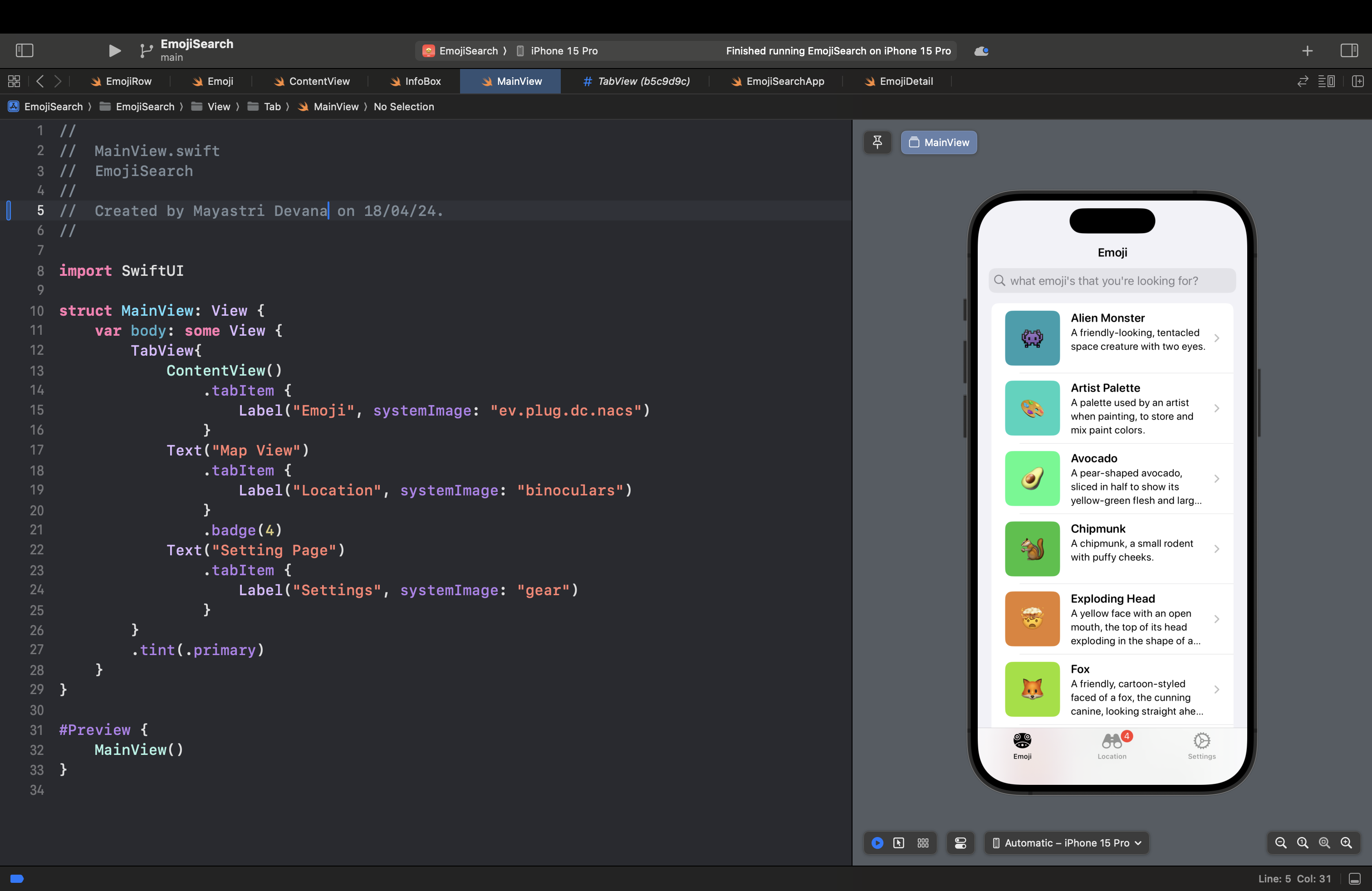The image size is (1372, 891).
Task: Enable the minimap from editor options
Action: [x=1327, y=81]
